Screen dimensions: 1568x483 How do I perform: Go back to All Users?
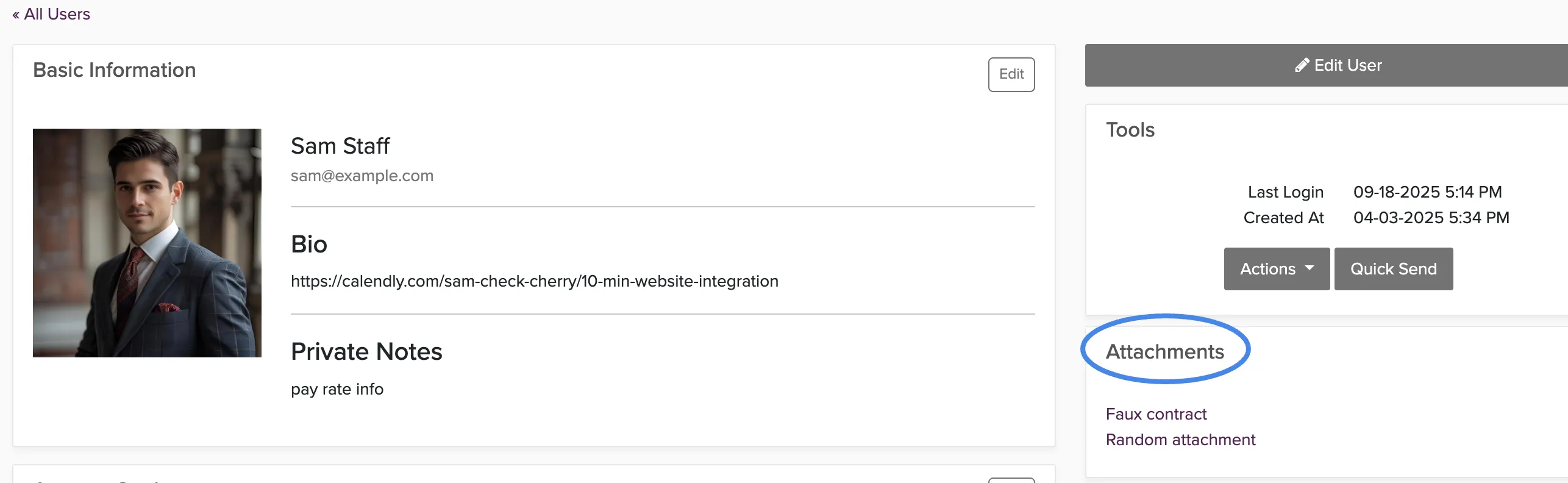click(x=51, y=14)
